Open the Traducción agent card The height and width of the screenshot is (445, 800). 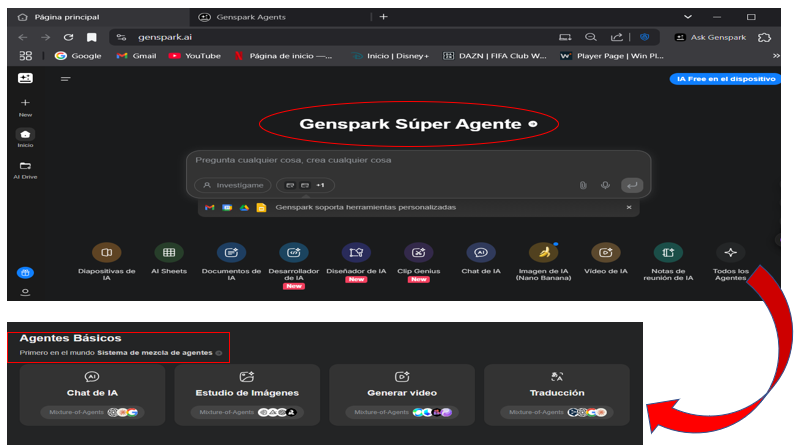pos(557,395)
